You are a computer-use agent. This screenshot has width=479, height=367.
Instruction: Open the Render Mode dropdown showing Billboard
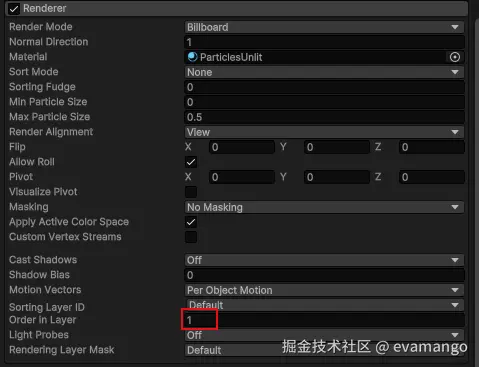pos(324,27)
